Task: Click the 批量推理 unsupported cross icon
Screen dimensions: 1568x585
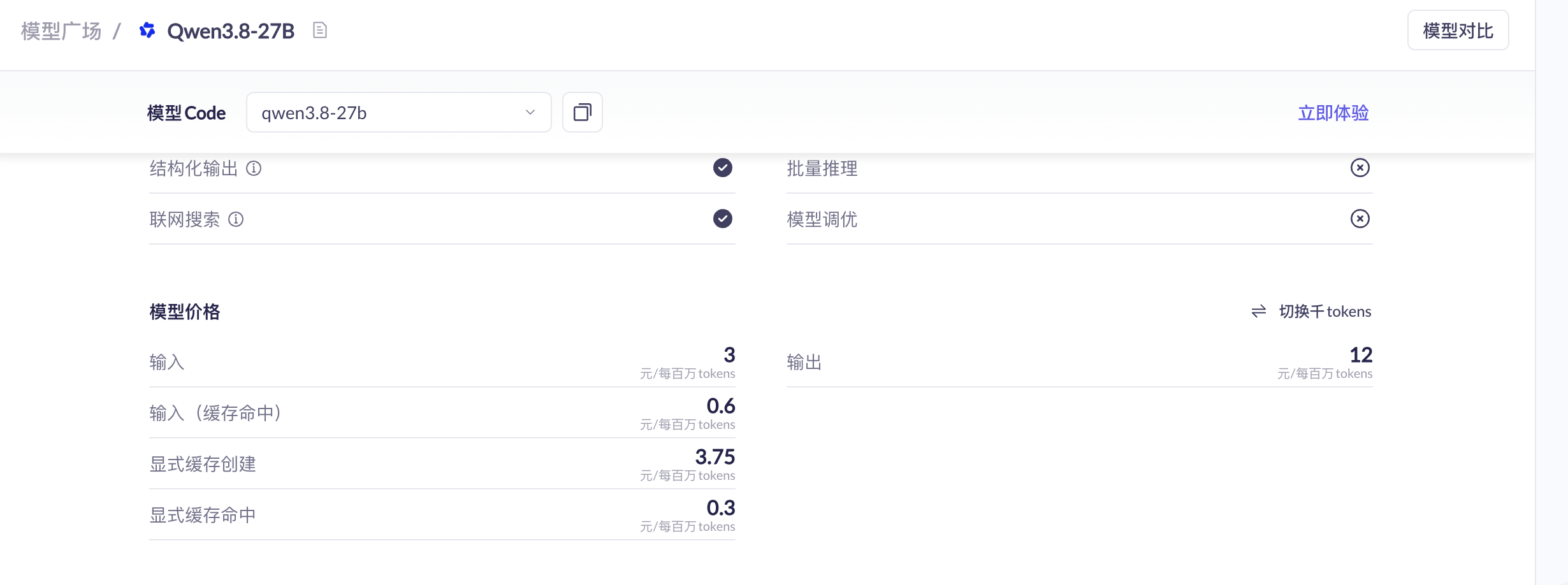Action: [1360, 168]
